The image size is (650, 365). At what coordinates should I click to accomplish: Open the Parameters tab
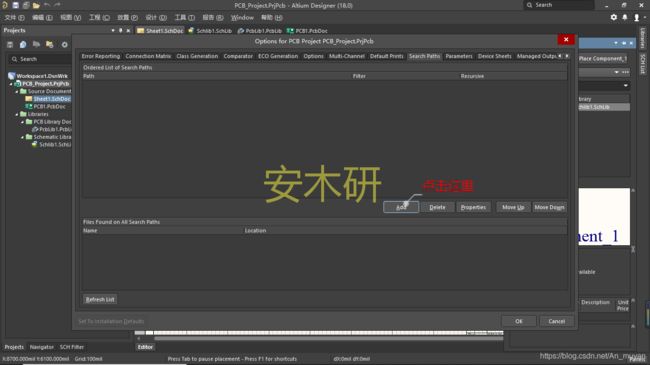pyautogui.click(x=459, y=56)
